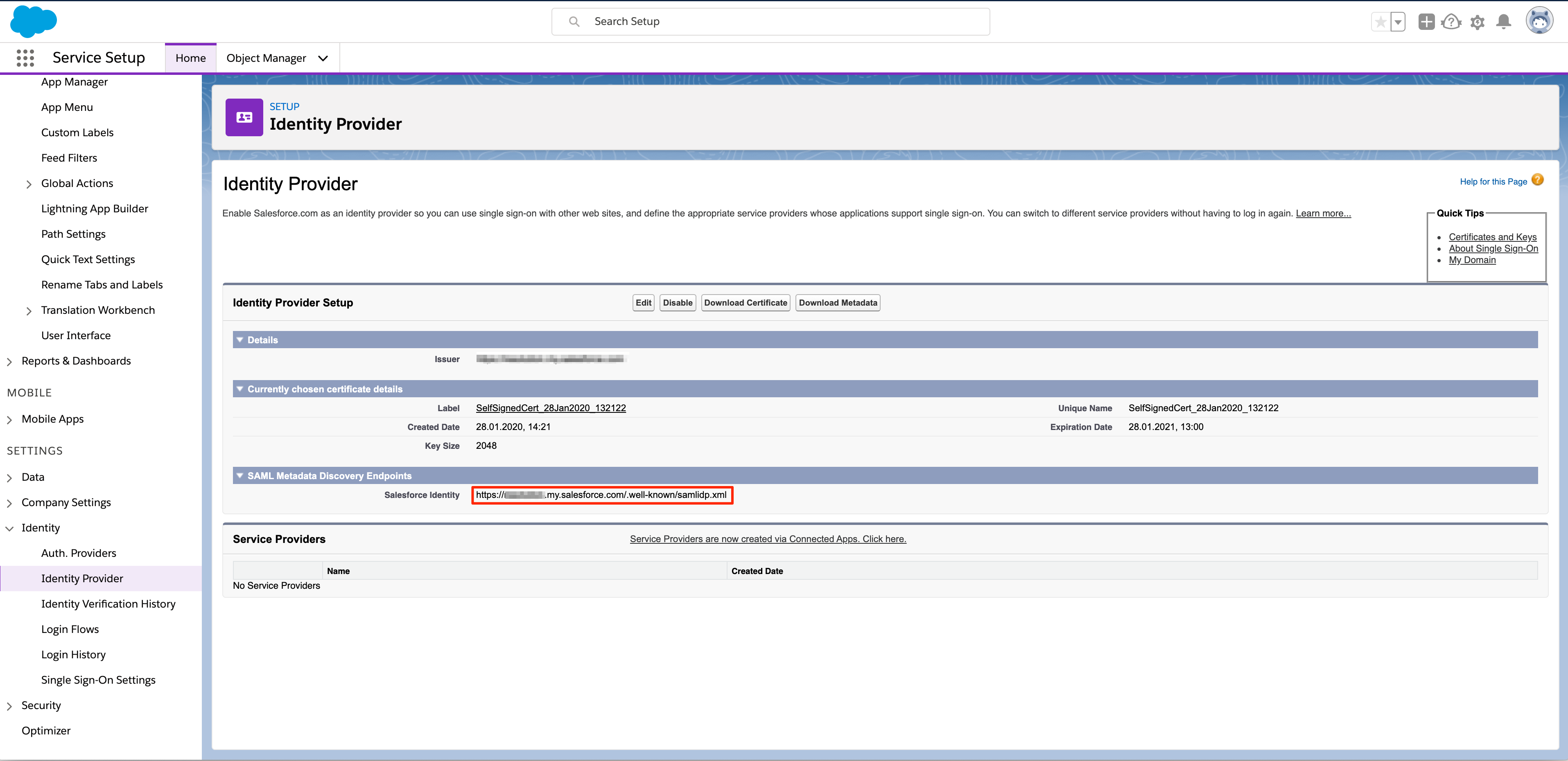Open Single Sign-On Settings
1568x761 pixels.
coord(99,680)
